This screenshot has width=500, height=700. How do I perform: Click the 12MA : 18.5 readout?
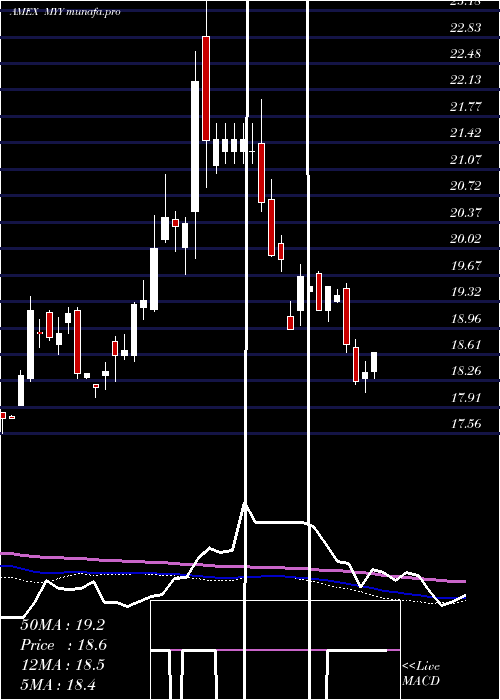[62, 665]
